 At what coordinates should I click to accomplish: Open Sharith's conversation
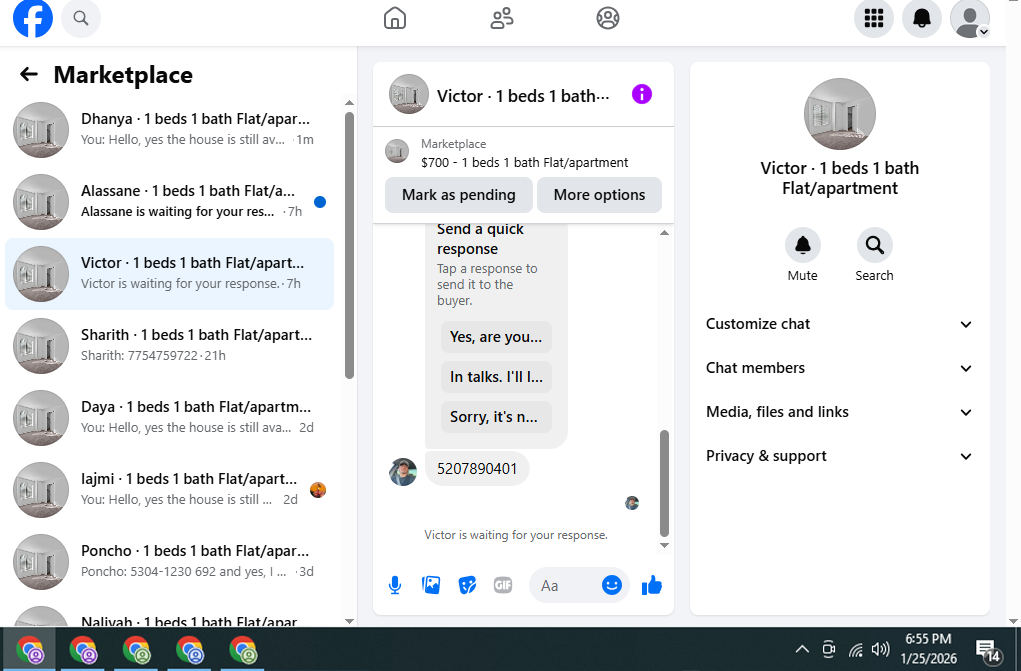pos(169,346)
